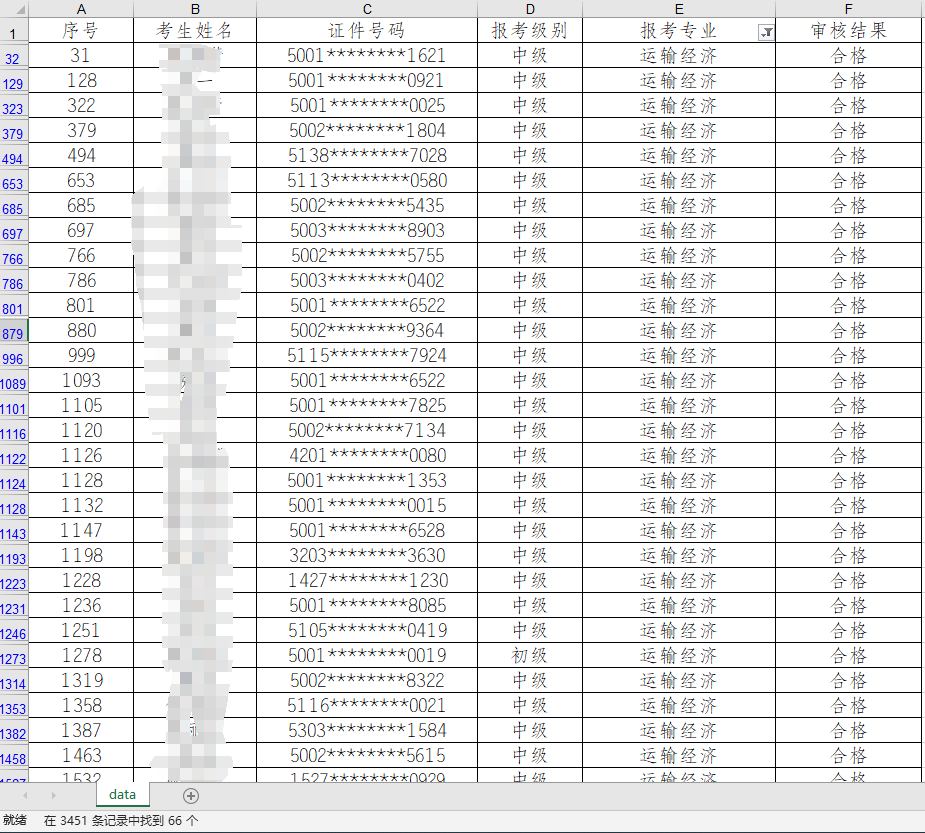Select cell with ID 5001********0921

pos(367,81)
